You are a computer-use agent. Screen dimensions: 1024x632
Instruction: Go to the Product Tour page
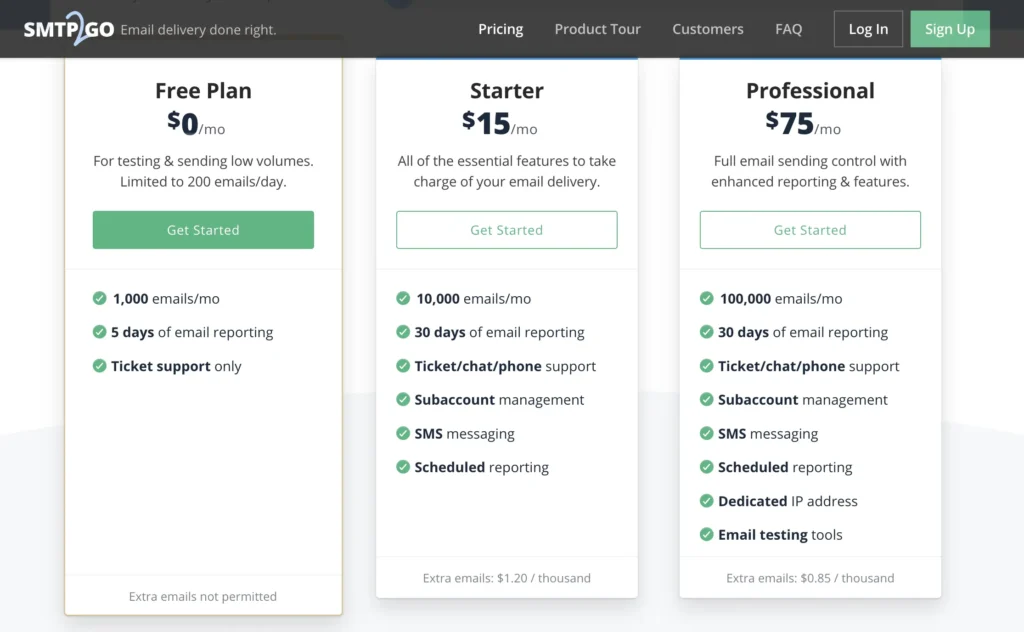597,29
